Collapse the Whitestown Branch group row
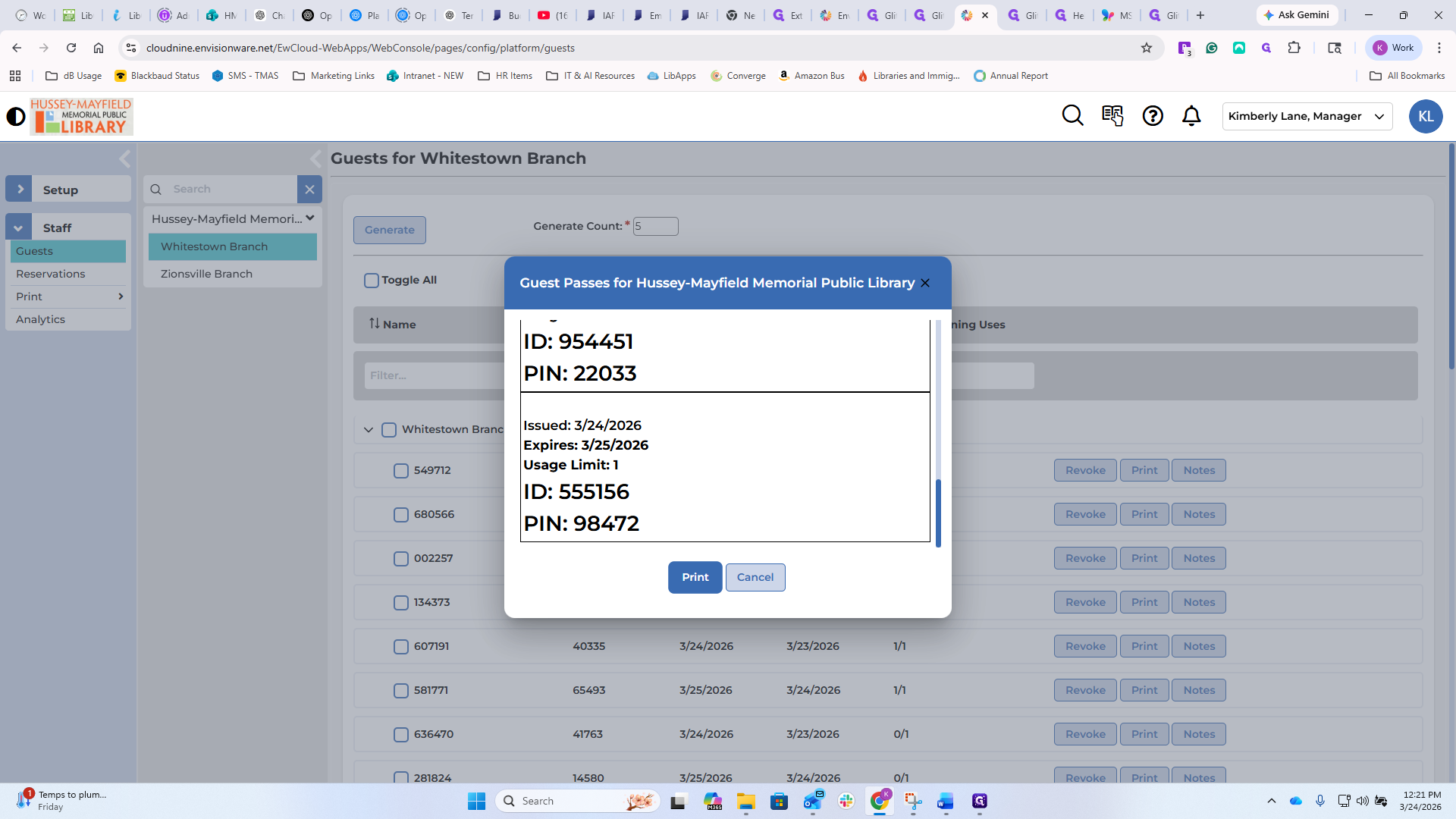The height and width of the screenshot is (819, 1456). [369, 430]
